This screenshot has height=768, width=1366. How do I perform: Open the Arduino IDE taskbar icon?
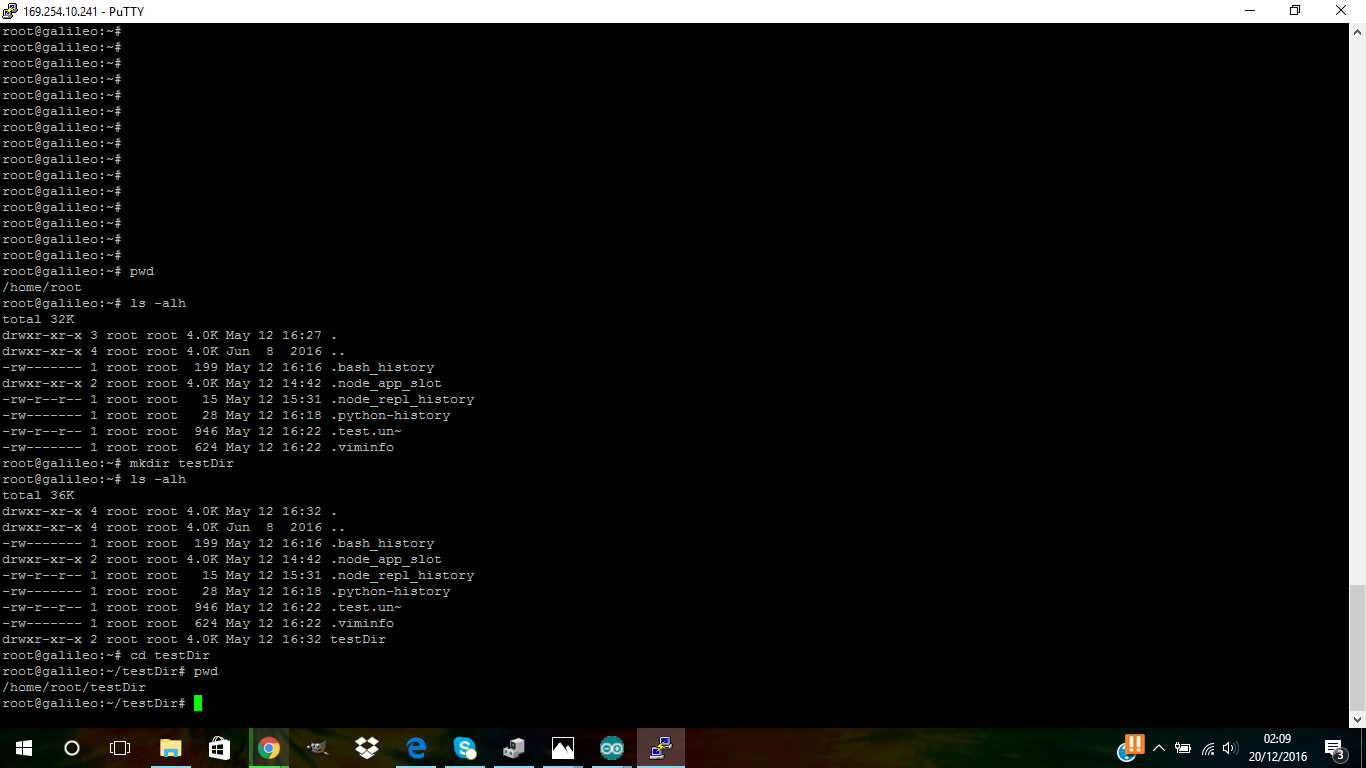click(612, 748)
